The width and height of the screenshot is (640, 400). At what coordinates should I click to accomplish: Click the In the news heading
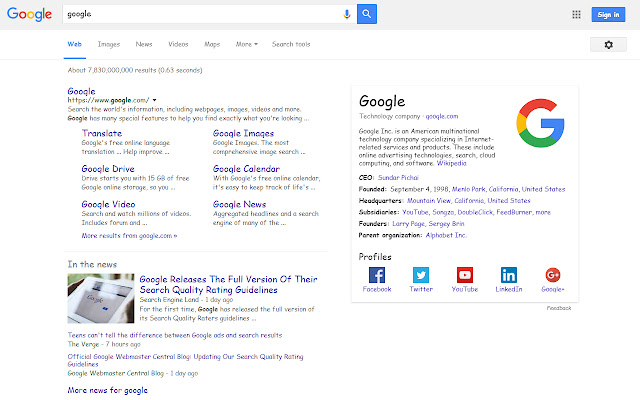tap(92, 264)
